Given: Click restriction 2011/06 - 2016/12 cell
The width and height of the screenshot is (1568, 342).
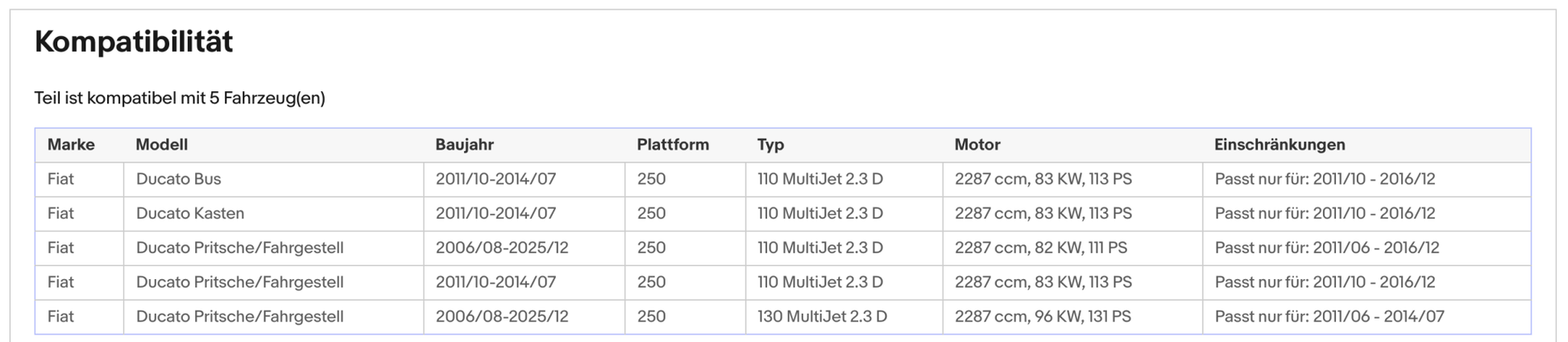Looking at the screenshot, I should click(x=1367, y=248).
